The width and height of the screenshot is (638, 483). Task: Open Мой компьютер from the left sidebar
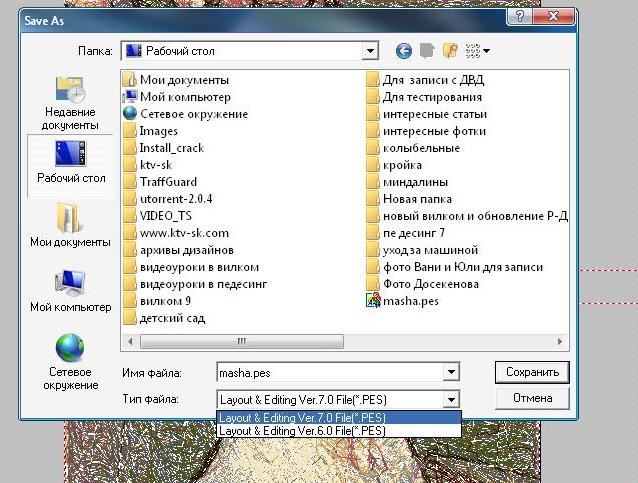pos(70,291)
